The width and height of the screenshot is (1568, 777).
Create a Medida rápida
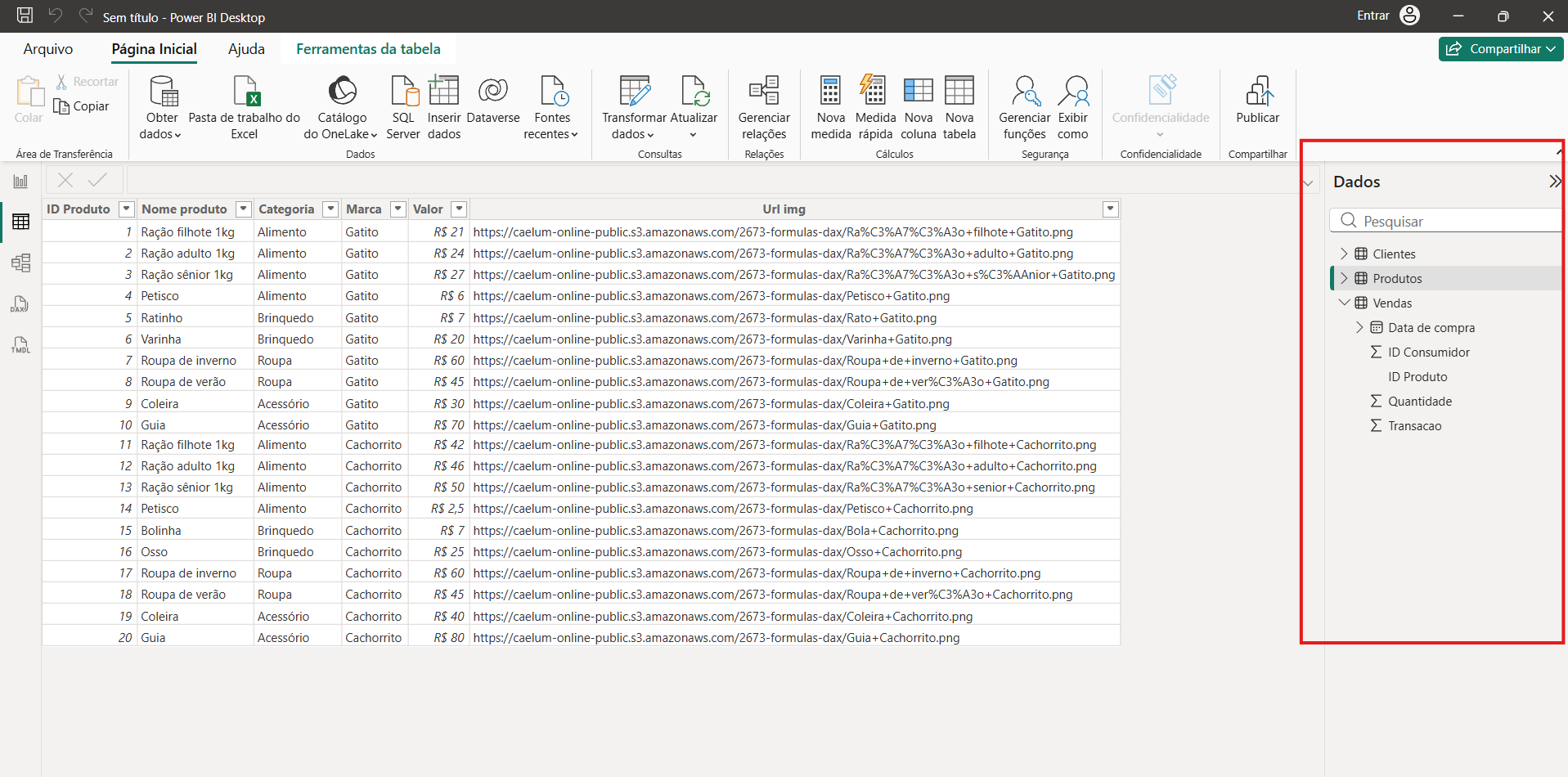point(875,108)
